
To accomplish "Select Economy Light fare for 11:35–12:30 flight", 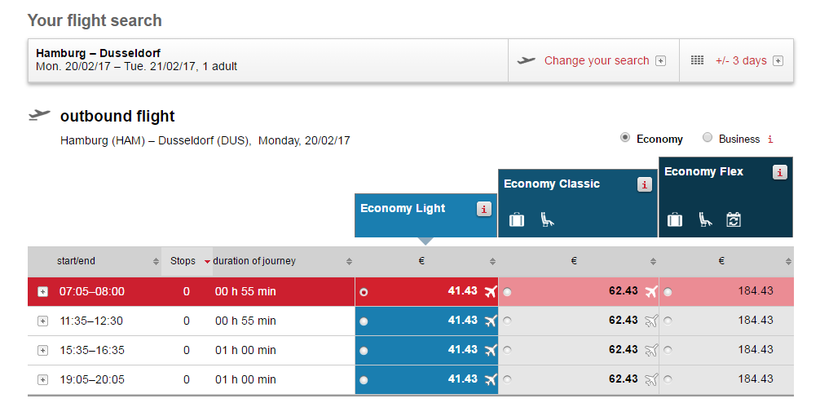I will coord(363,321).
